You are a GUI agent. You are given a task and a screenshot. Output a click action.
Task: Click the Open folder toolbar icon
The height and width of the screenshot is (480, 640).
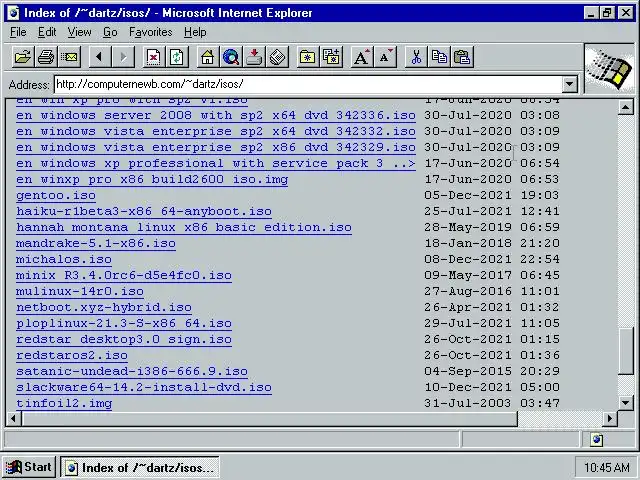(23, 57)
